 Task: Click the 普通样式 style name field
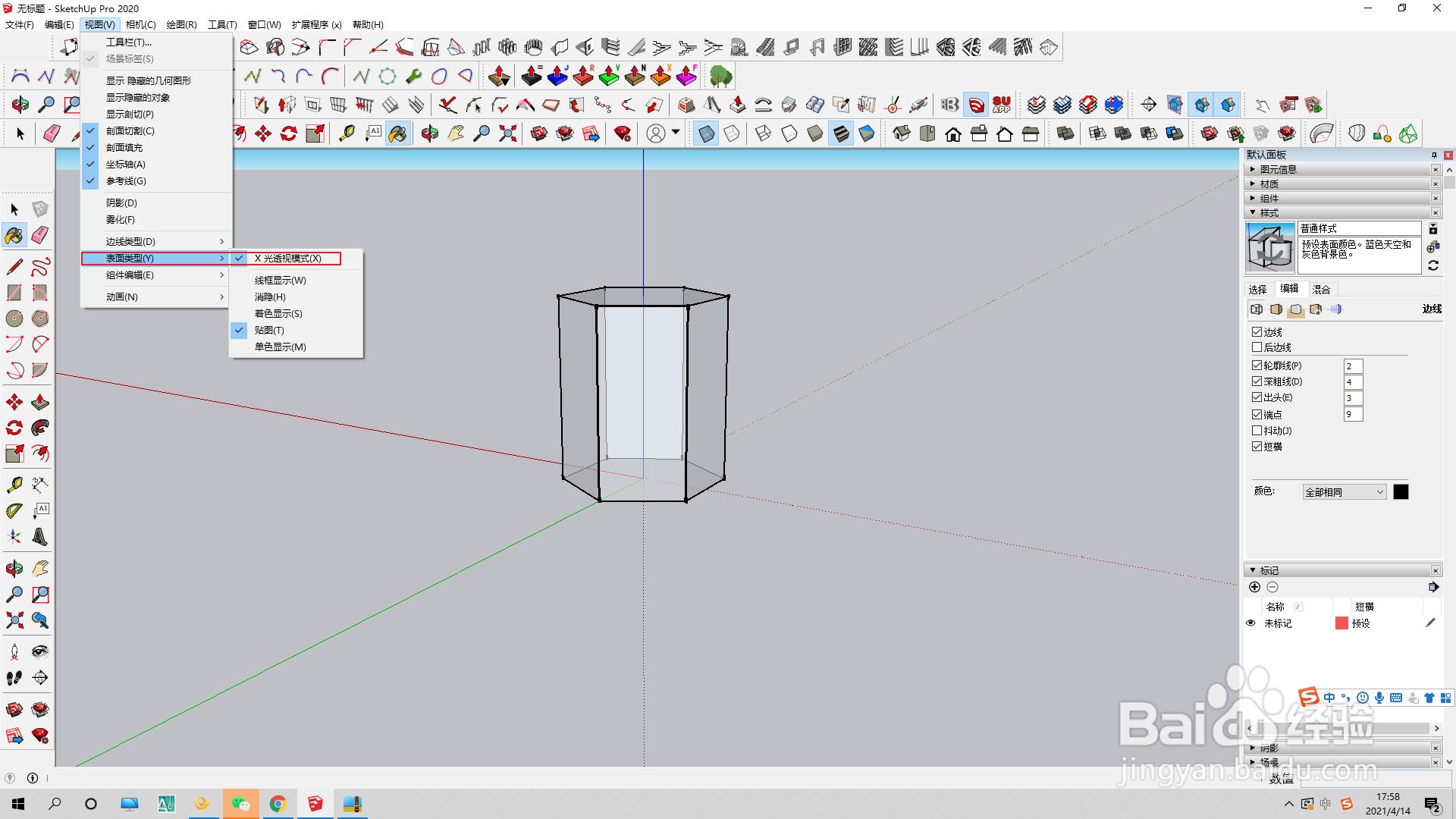pos(1360,228)
